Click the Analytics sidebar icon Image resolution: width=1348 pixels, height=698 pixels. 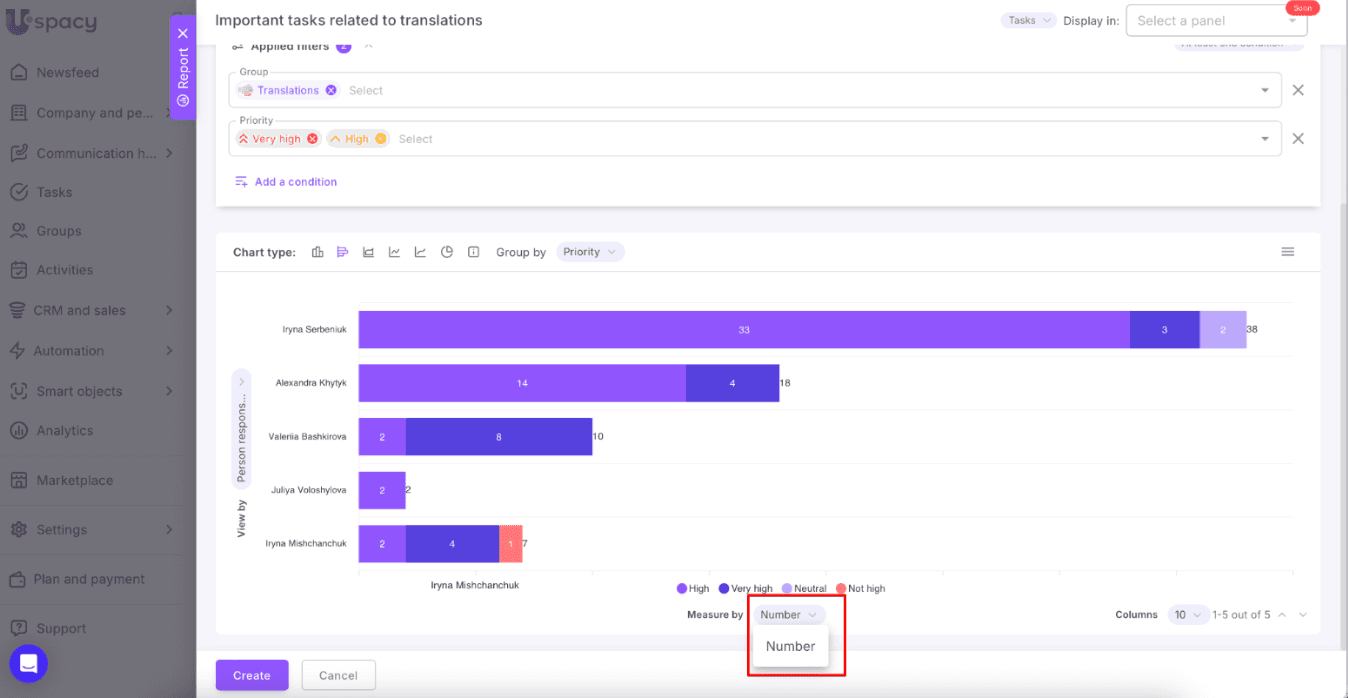18,431
